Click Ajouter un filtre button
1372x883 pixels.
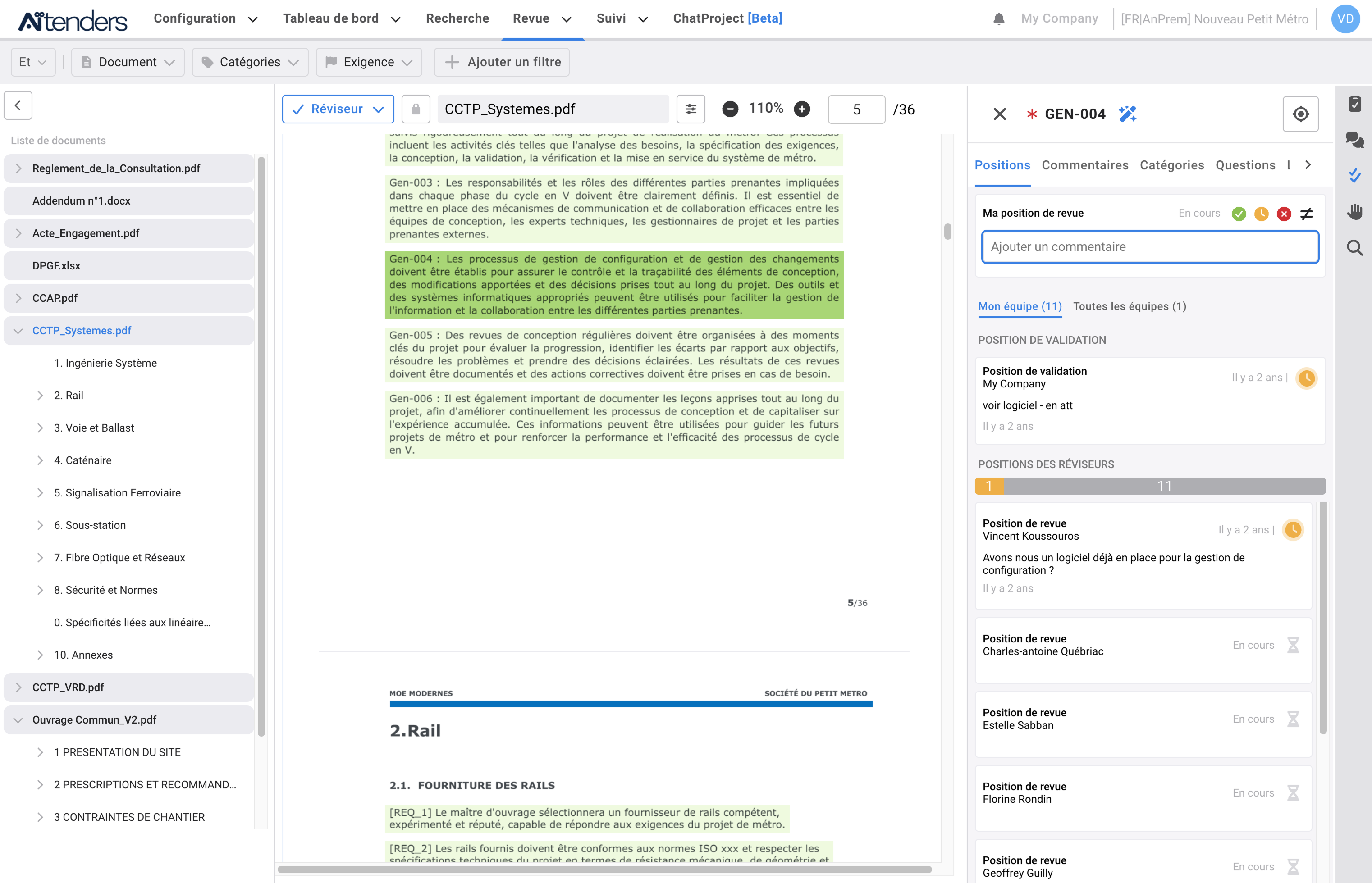pyautogui.click(x=502, y=62)
